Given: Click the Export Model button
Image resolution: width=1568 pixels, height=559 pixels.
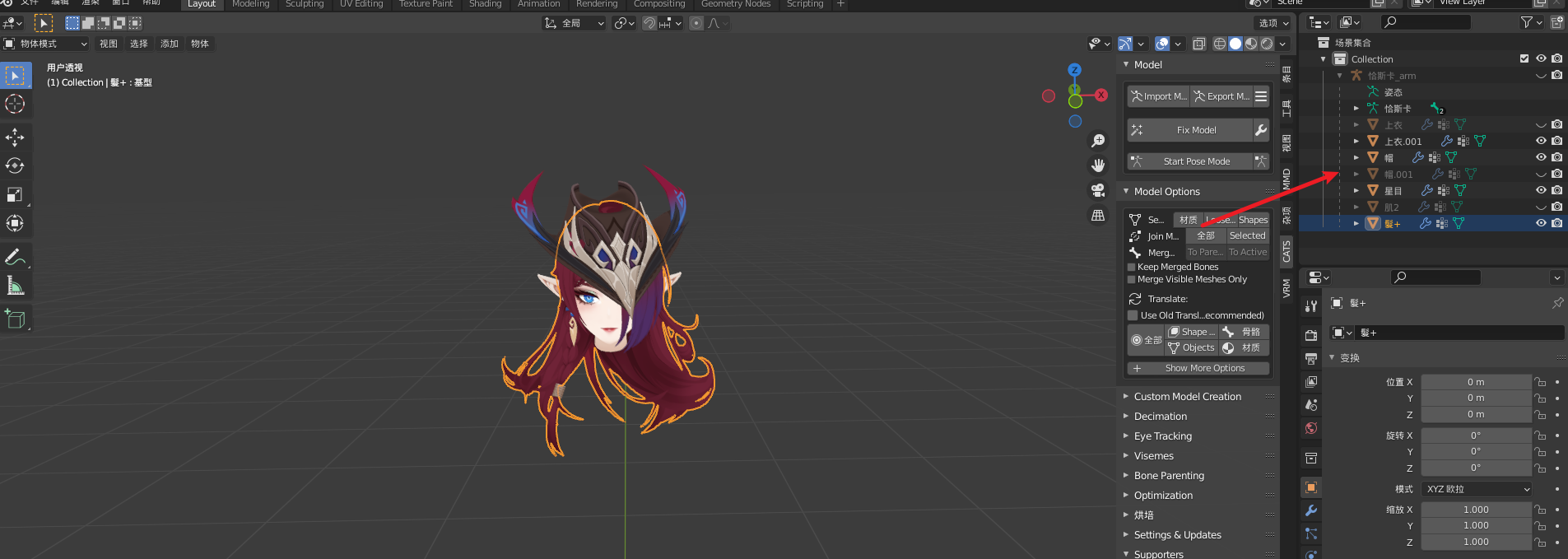Looking at the screenshot, I should (x=1221, y=96).
